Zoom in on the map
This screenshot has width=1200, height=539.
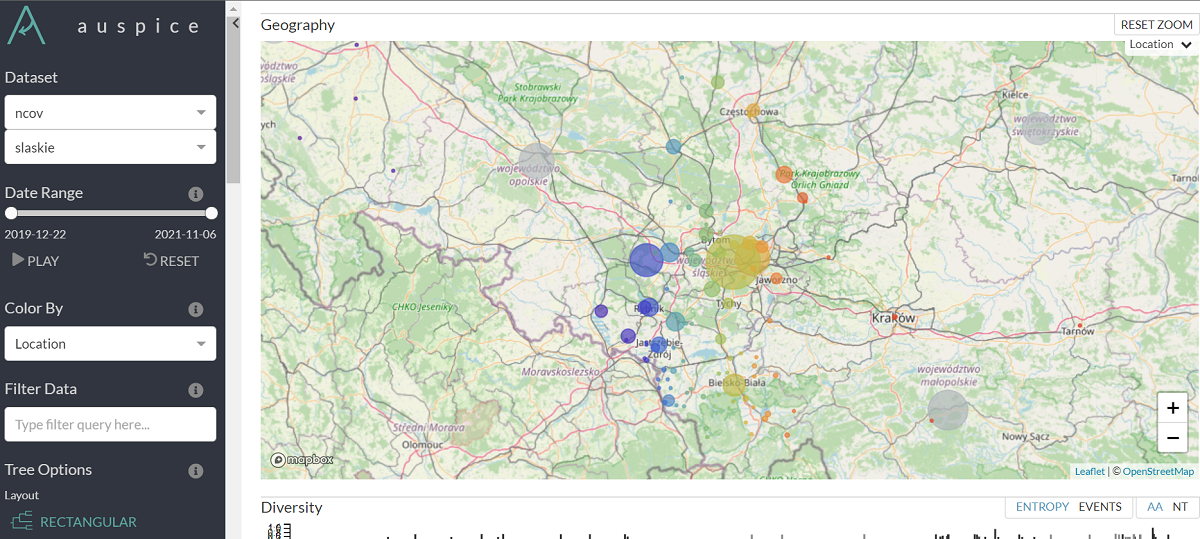pyautogui.click(x=1172, y=408)
